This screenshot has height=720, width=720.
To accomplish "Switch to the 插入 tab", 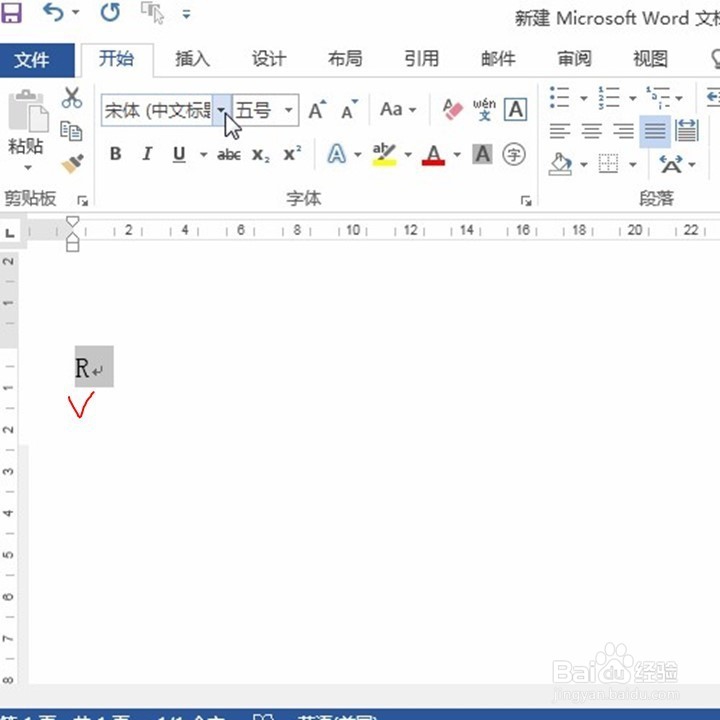I will (x=192, y=59).
